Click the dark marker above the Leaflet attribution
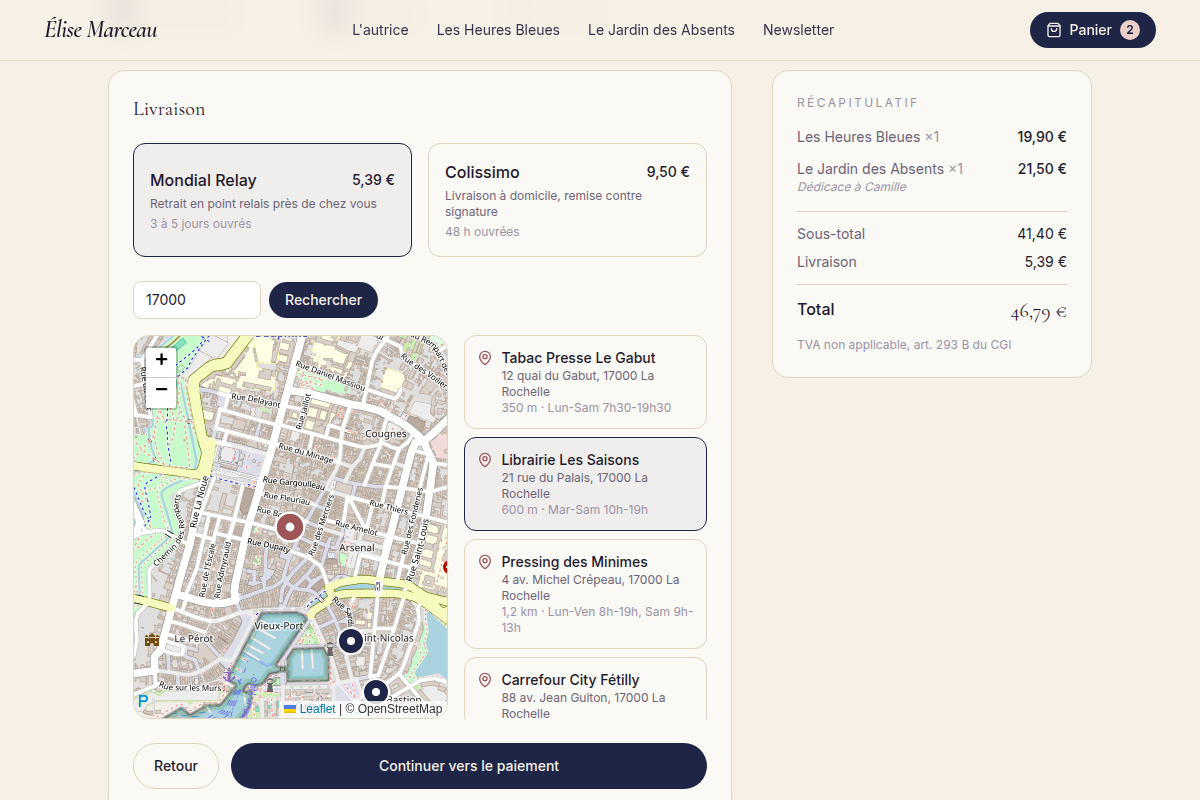 pos(375,691)
